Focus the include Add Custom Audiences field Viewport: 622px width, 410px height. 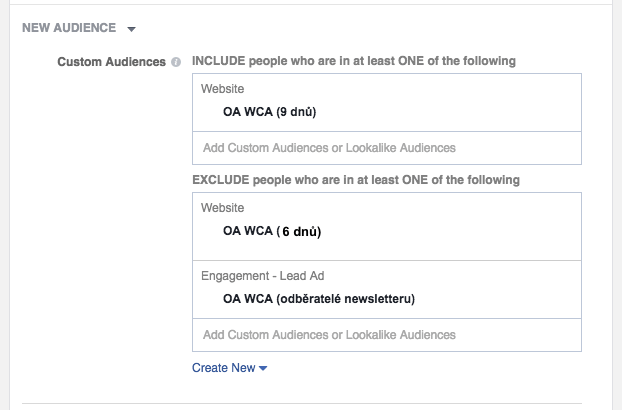click(x=387, y=148)
